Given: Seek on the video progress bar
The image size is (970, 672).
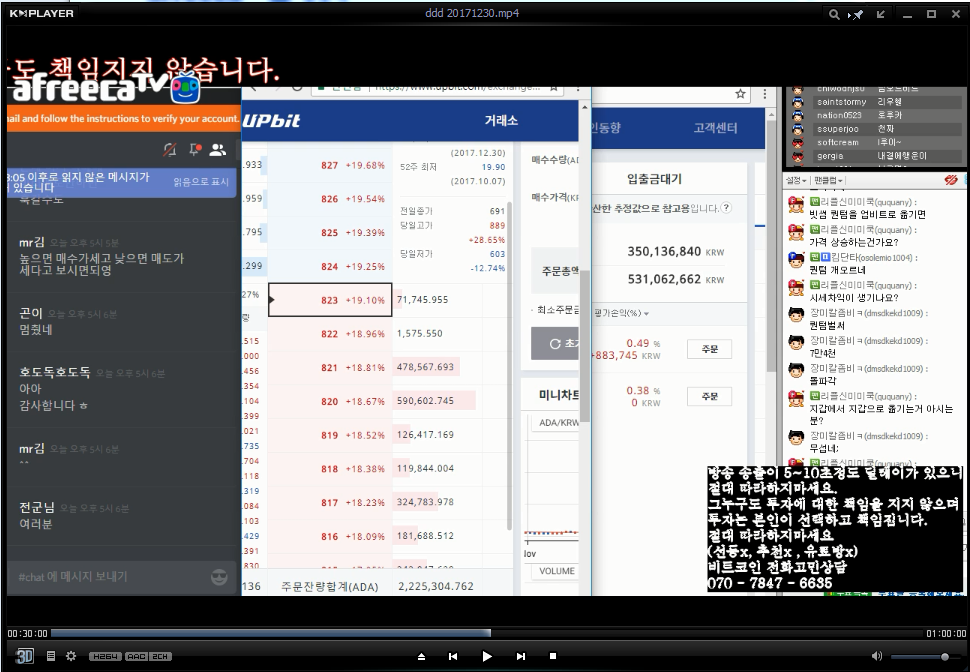Looking at the screenshot, I should [x=486, y=633].
